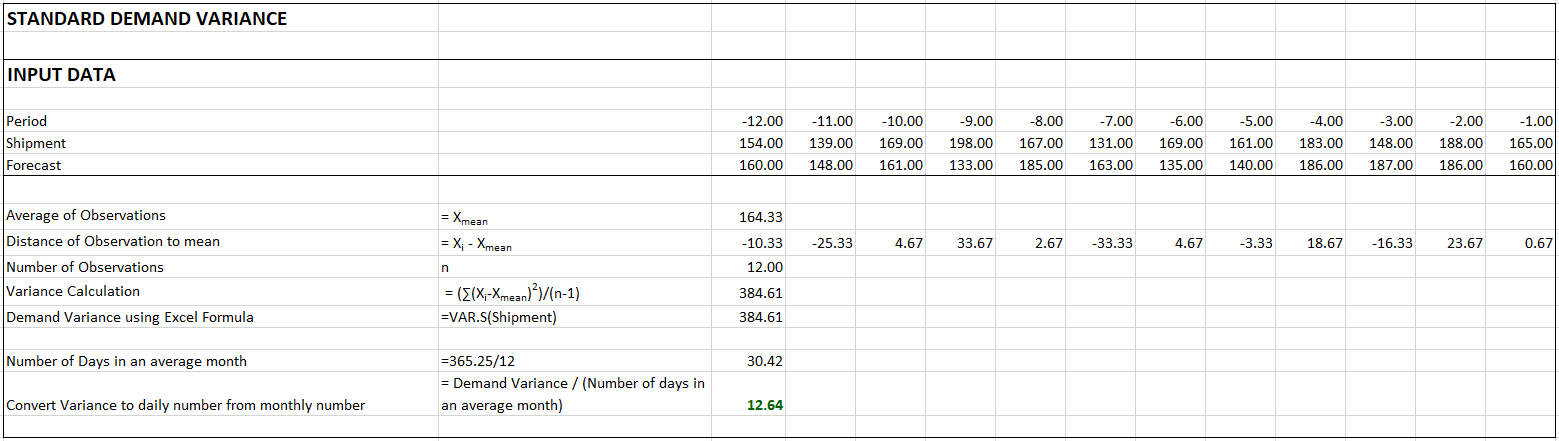Click forecast value 185.00
This screenshot has height=441, width=1559.
[1042, 165]
